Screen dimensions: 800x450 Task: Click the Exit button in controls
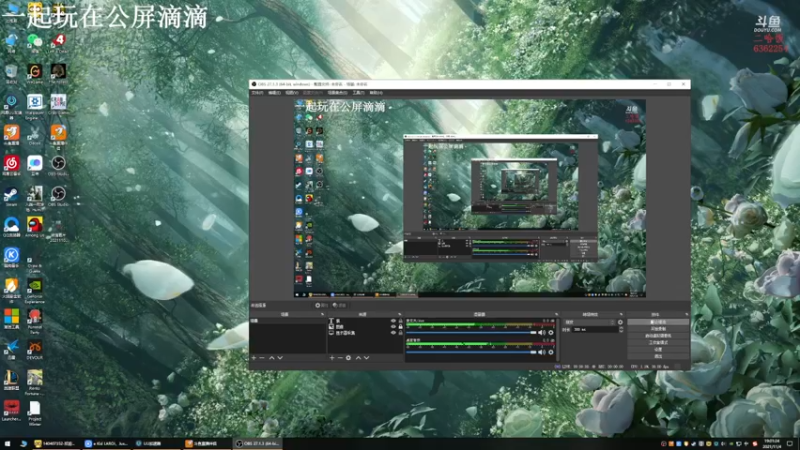tap(658, 356)
